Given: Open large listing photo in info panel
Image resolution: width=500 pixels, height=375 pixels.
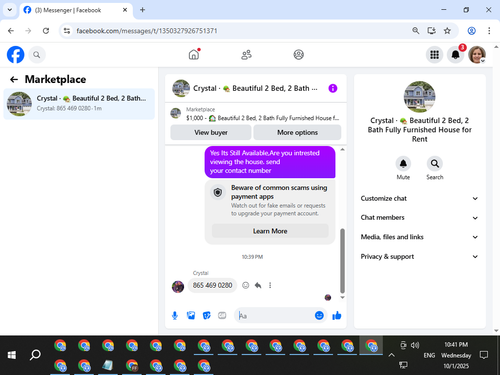Looking at the screenshot, I should click(419, 97).
